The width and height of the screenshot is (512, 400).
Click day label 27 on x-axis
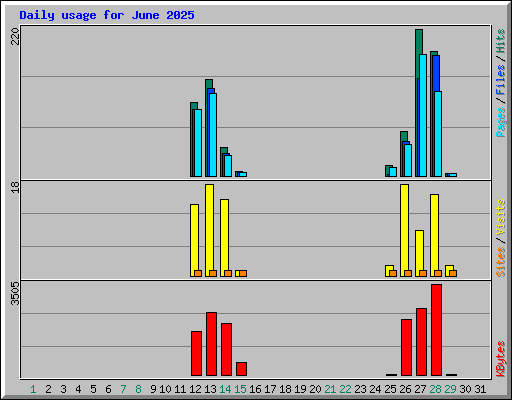pos(420,389)
